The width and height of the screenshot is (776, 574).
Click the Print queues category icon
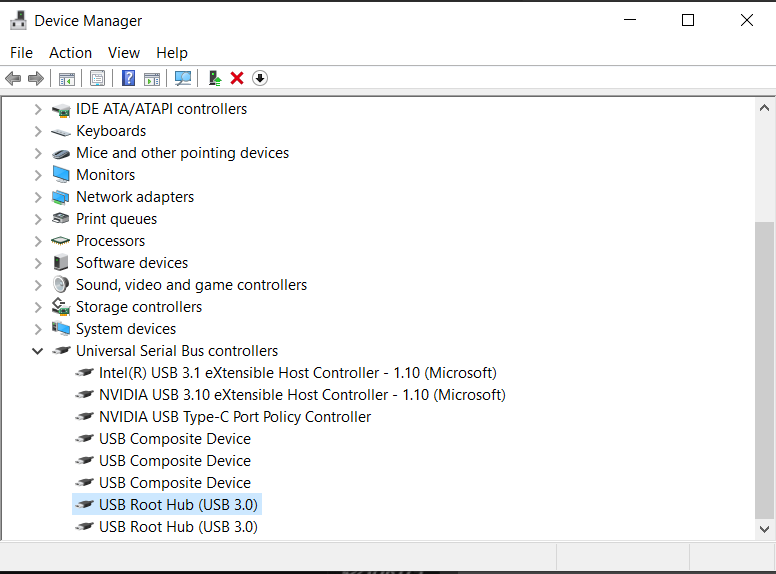click(x=61, y=218)
